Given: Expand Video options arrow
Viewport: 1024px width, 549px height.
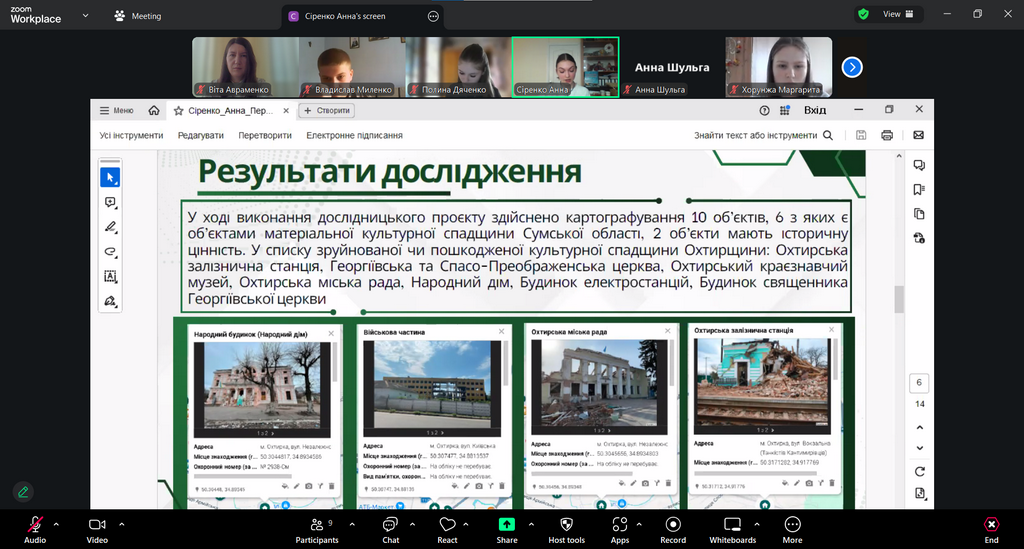Looking at the screenshot, I should (122, 524).
